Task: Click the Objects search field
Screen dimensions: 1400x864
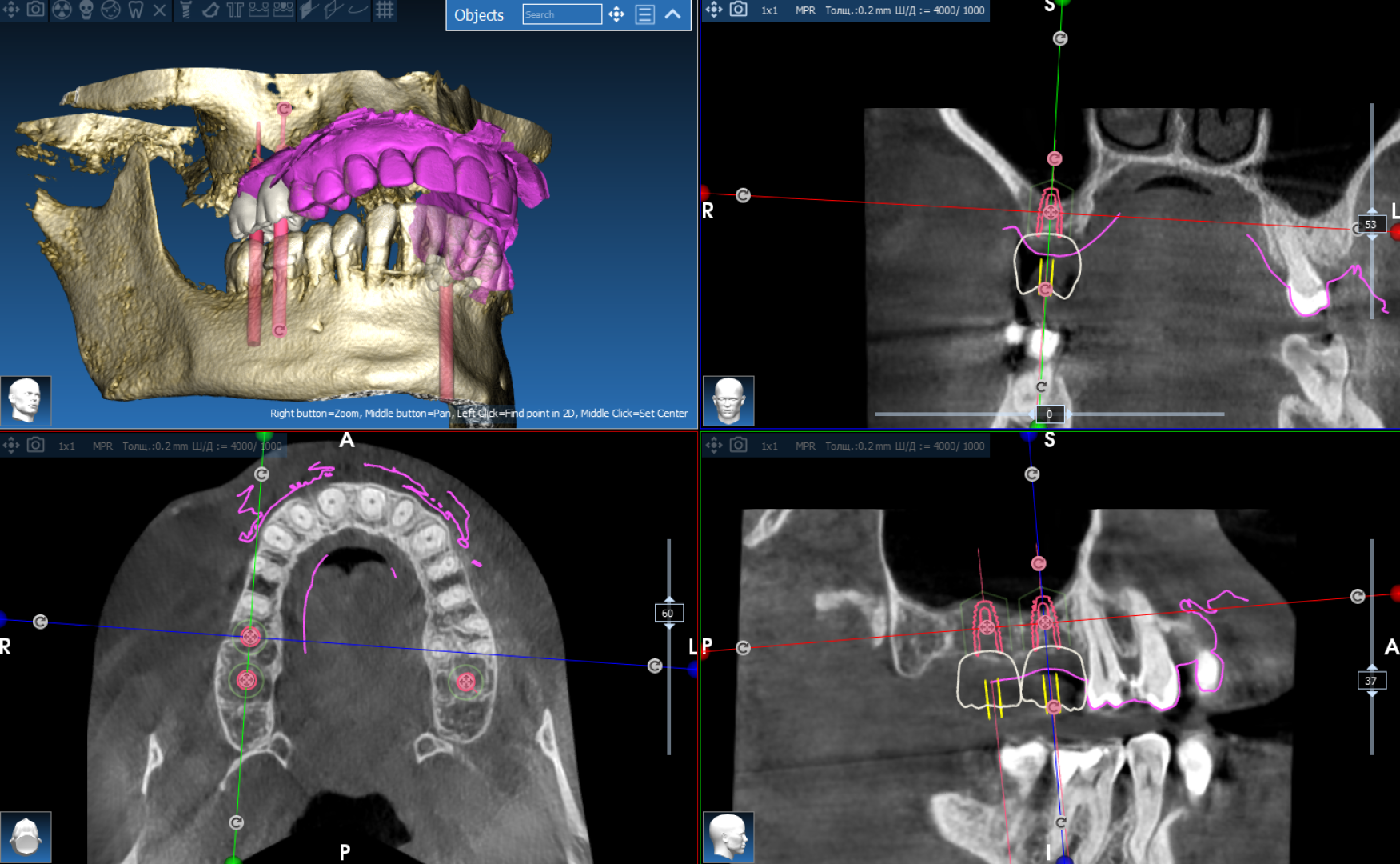Action: pyautogui.click(x=561, y=14)
